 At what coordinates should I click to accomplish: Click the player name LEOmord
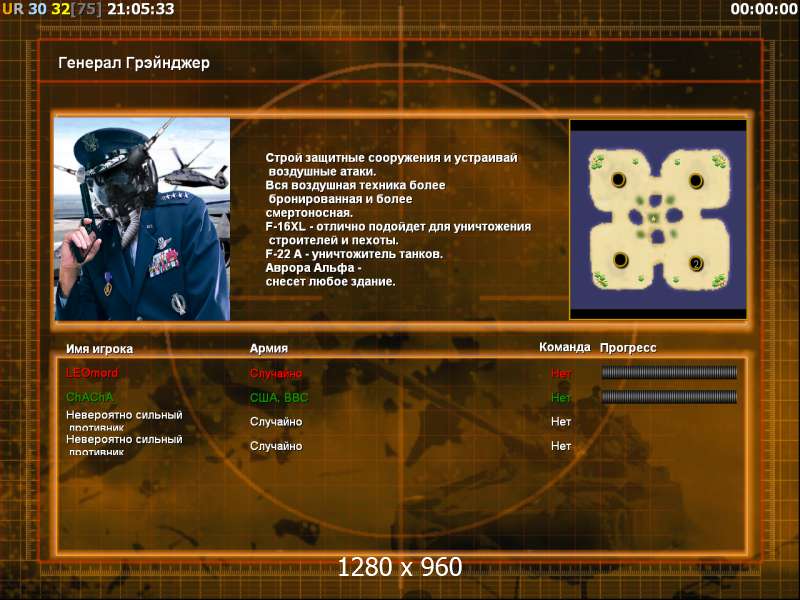92,372
